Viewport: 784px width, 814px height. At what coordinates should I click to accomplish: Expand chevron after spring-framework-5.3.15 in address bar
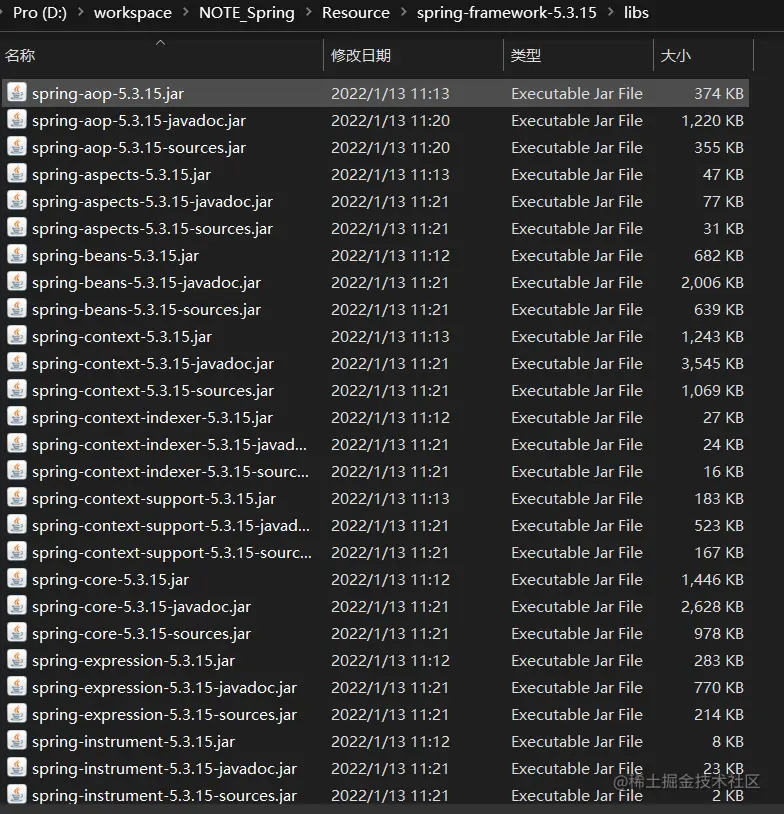click(x=611, y=12)
